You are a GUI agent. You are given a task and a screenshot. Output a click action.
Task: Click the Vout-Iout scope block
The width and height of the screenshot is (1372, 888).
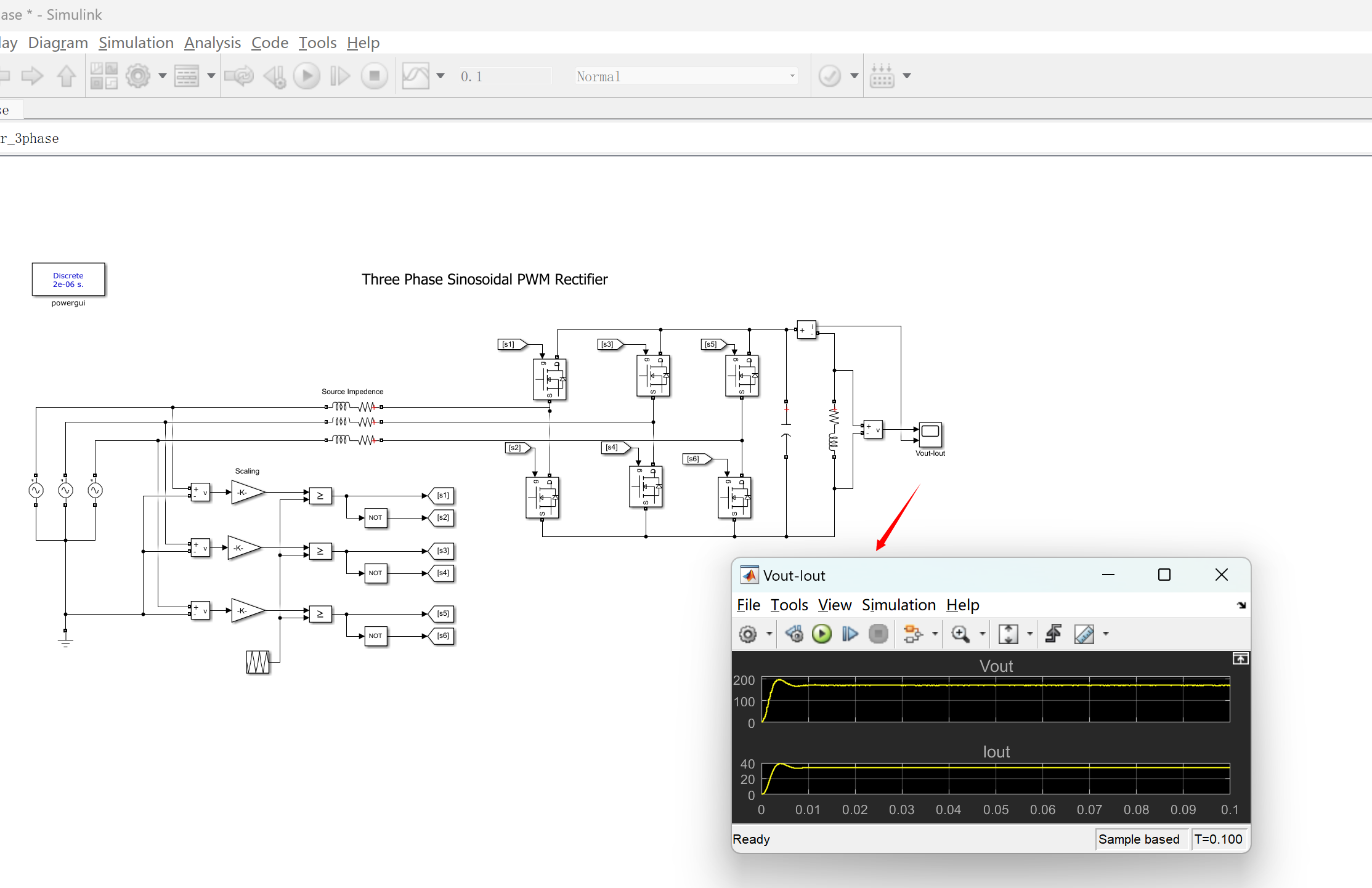pyautogui.click(x=930, y=434)
